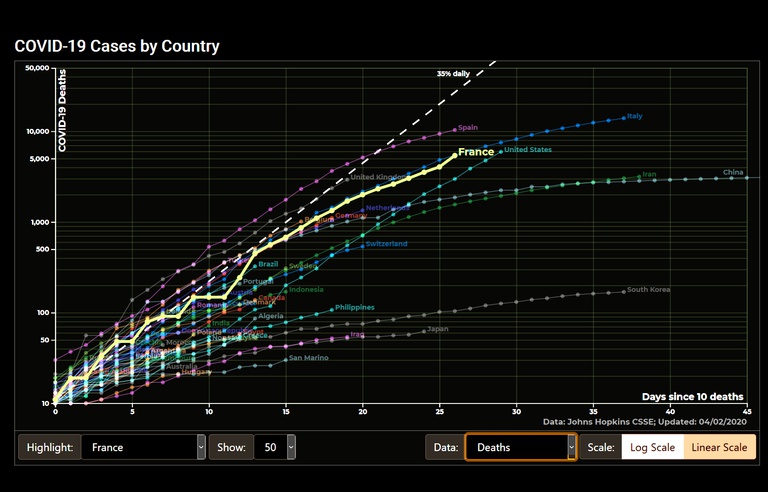Expand the Show count dropdown set to 50
This screenshot has width=768, height=492.
[275, 447]
